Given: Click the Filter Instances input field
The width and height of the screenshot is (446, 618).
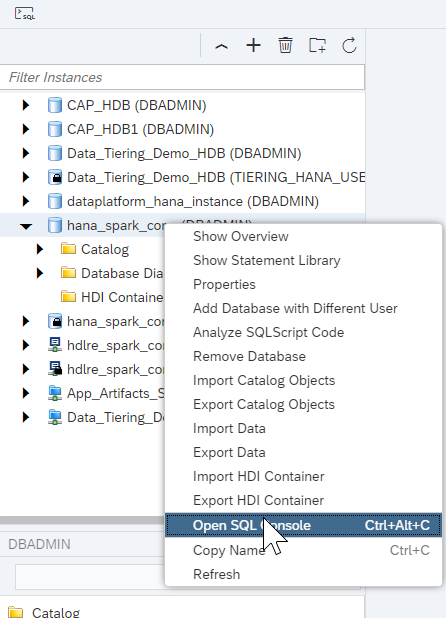Looking at the screenshot, I should point(182,77).
